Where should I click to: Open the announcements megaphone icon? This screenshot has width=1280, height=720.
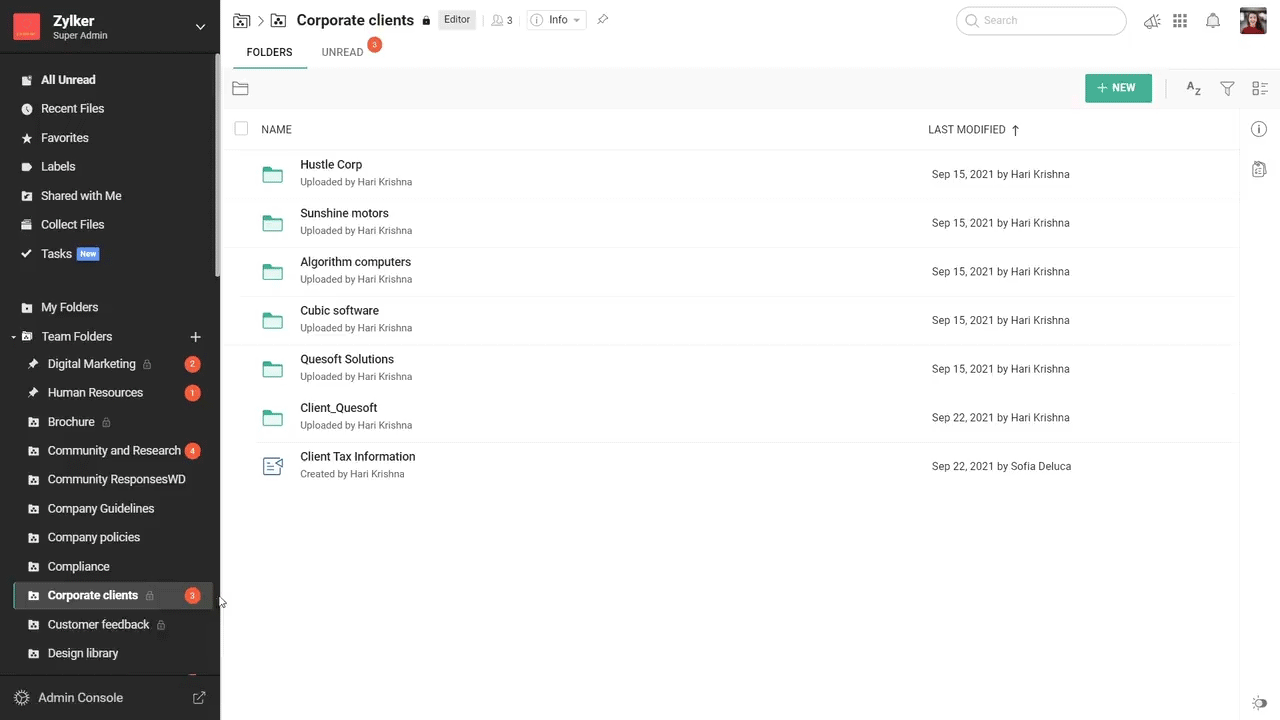(1152, 21)
